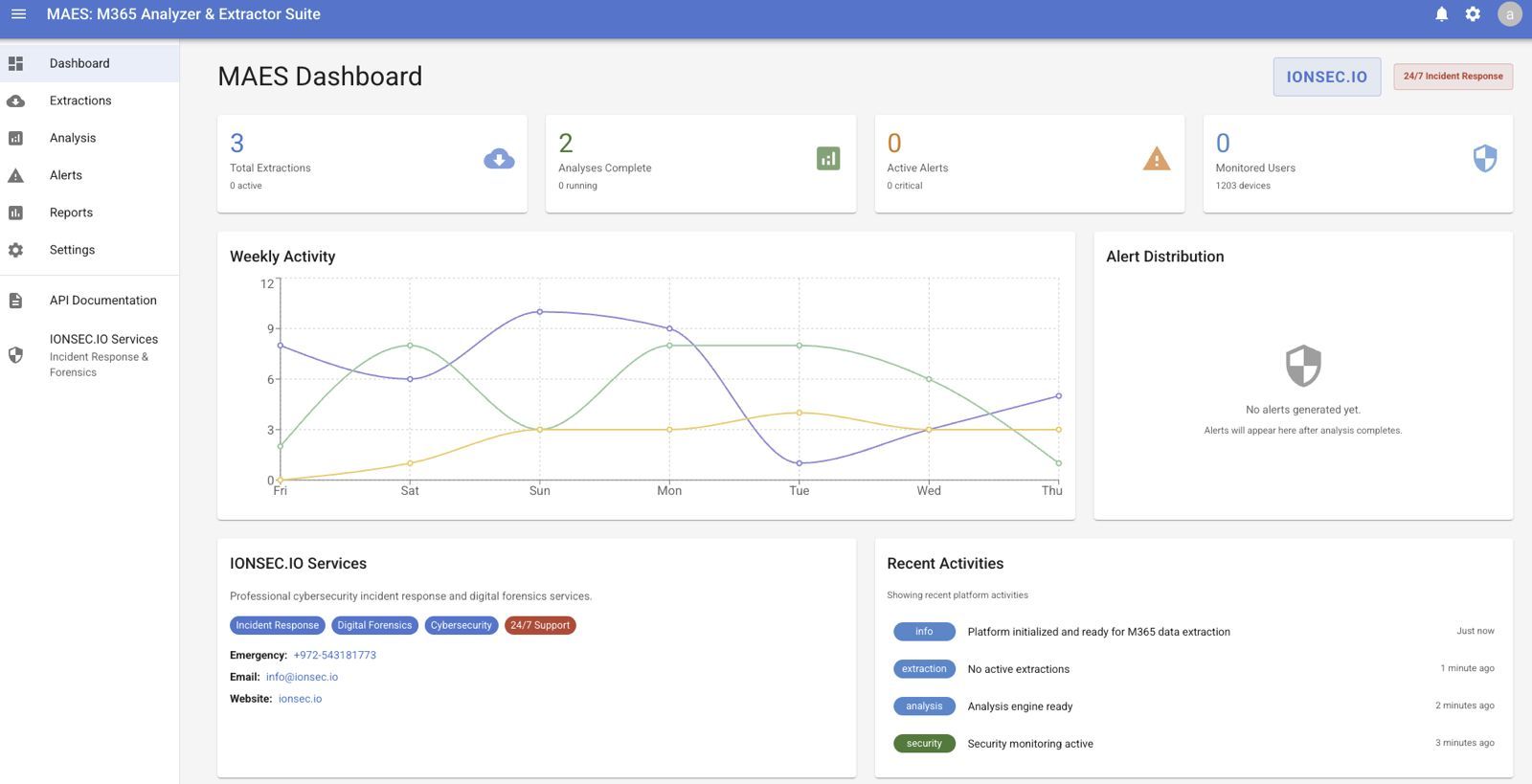1532x784 pixels.
Task: Click 'Analysis engine ready' activity text
Action: (x=1020, y=706)
